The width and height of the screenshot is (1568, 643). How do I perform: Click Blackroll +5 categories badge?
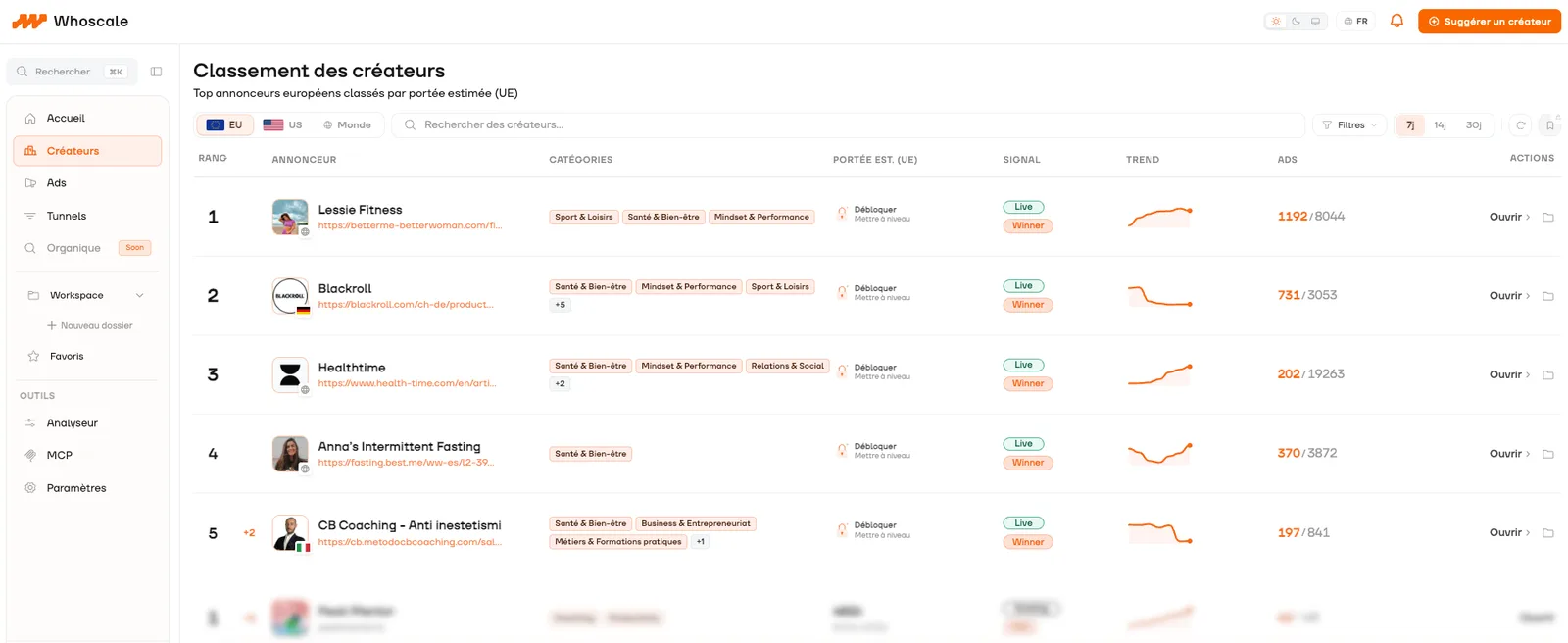pos(560,305)
